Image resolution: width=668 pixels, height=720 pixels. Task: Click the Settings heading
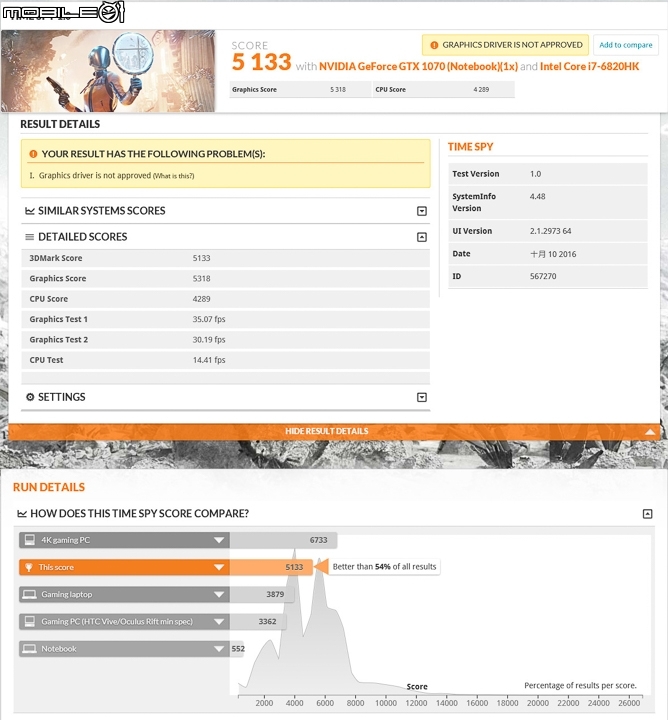[x=62, y=397]
